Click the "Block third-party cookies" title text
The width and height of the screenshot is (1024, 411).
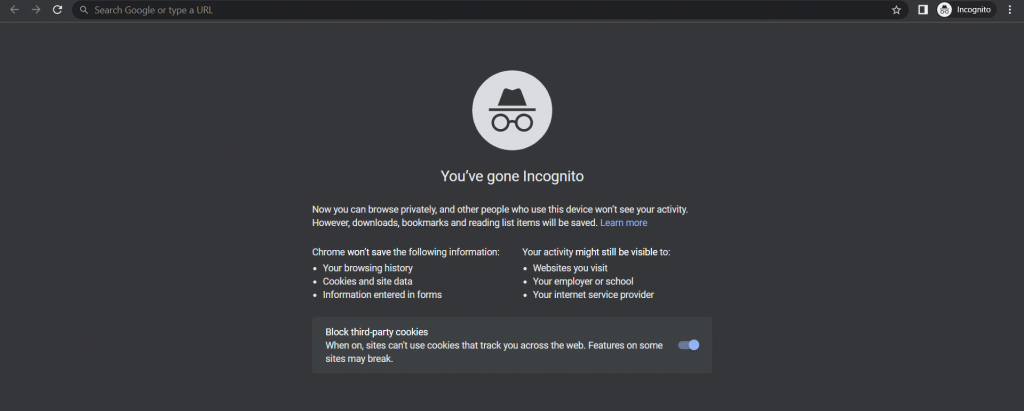pyautogui.click(x=376, y=332)
